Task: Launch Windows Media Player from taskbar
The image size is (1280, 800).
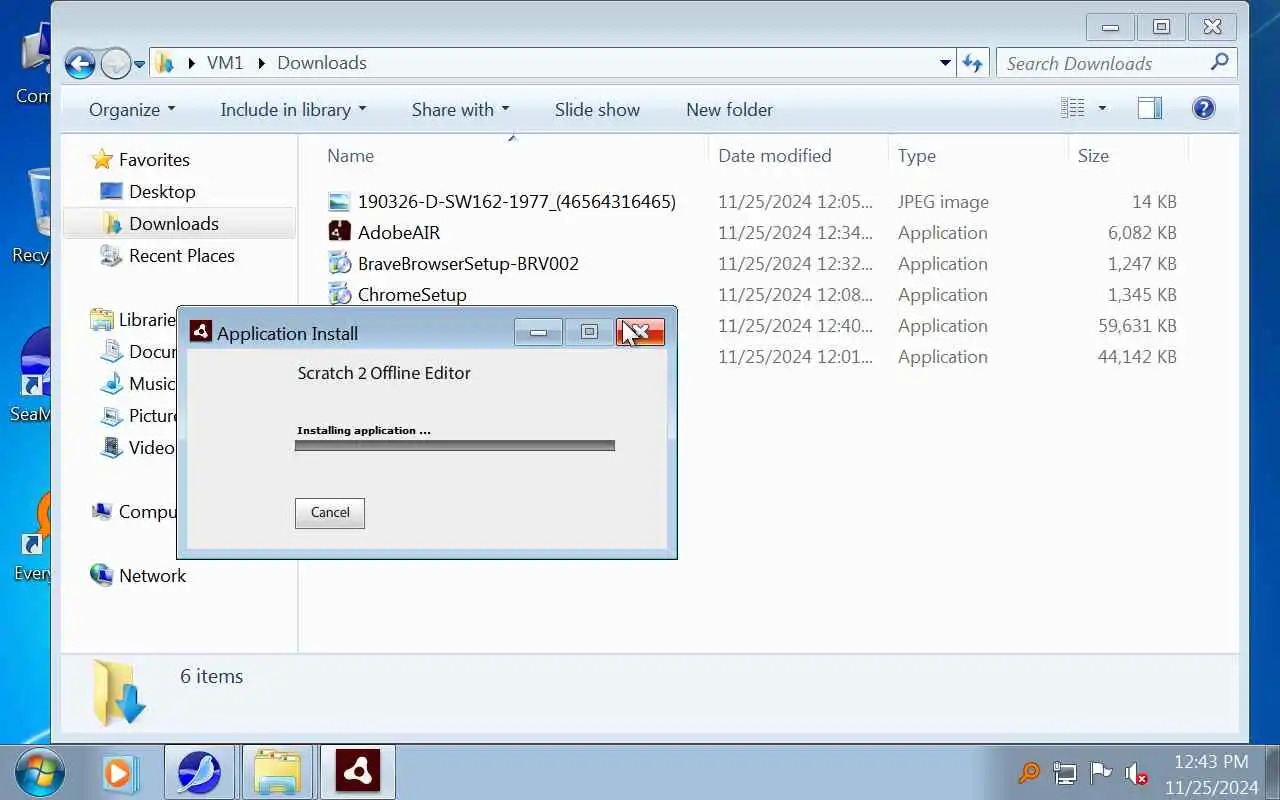Action: pos(118,773)
